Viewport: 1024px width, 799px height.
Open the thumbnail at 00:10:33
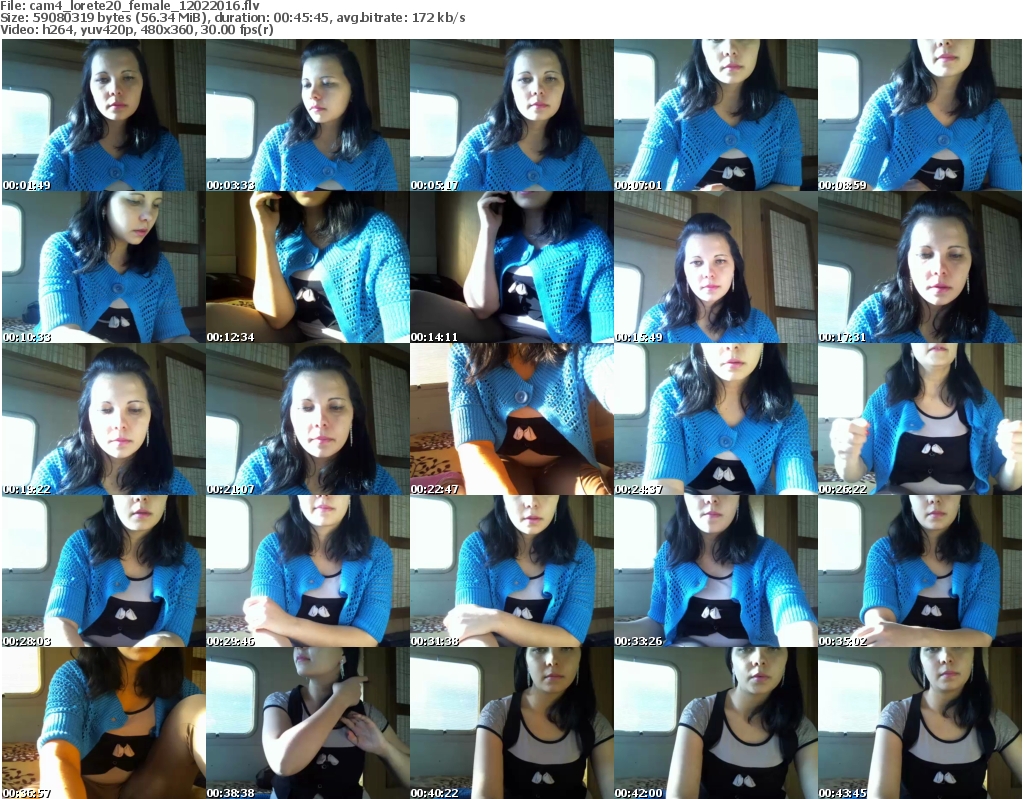[x=104, y=267]
